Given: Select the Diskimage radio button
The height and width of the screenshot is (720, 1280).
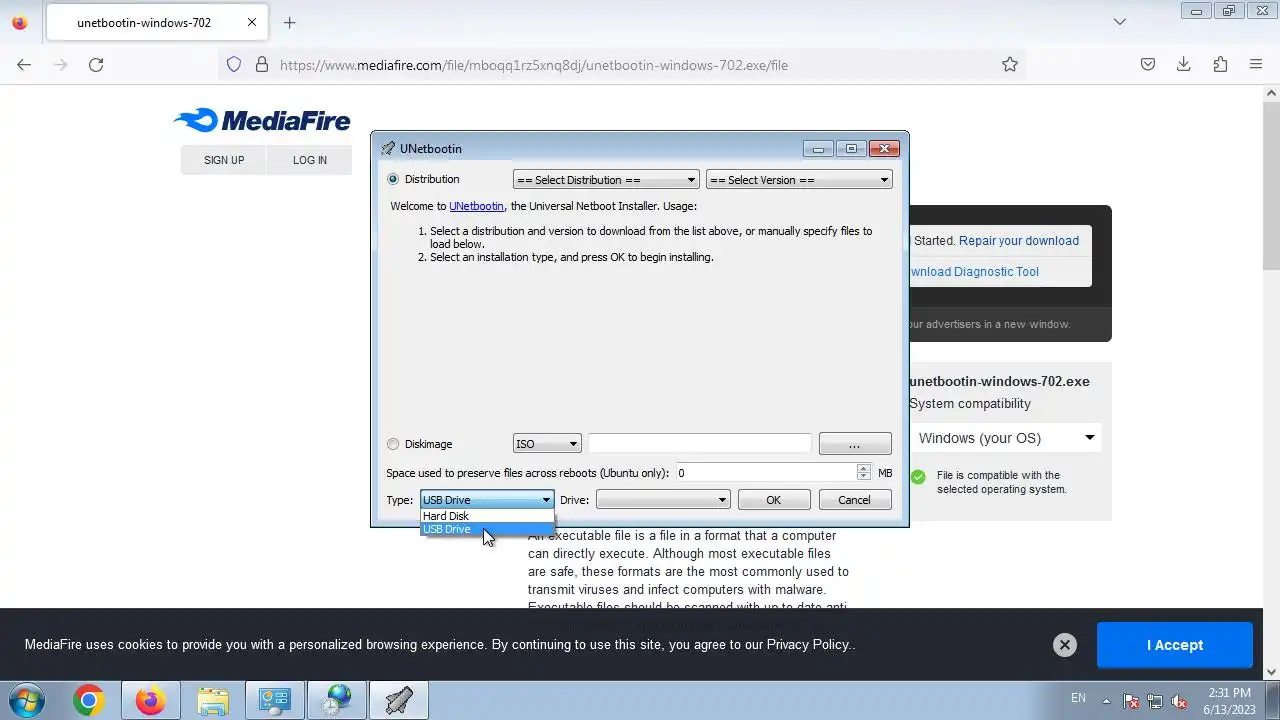Looking at the screenshot, I should pyautogui.click(x=393, y=444).
